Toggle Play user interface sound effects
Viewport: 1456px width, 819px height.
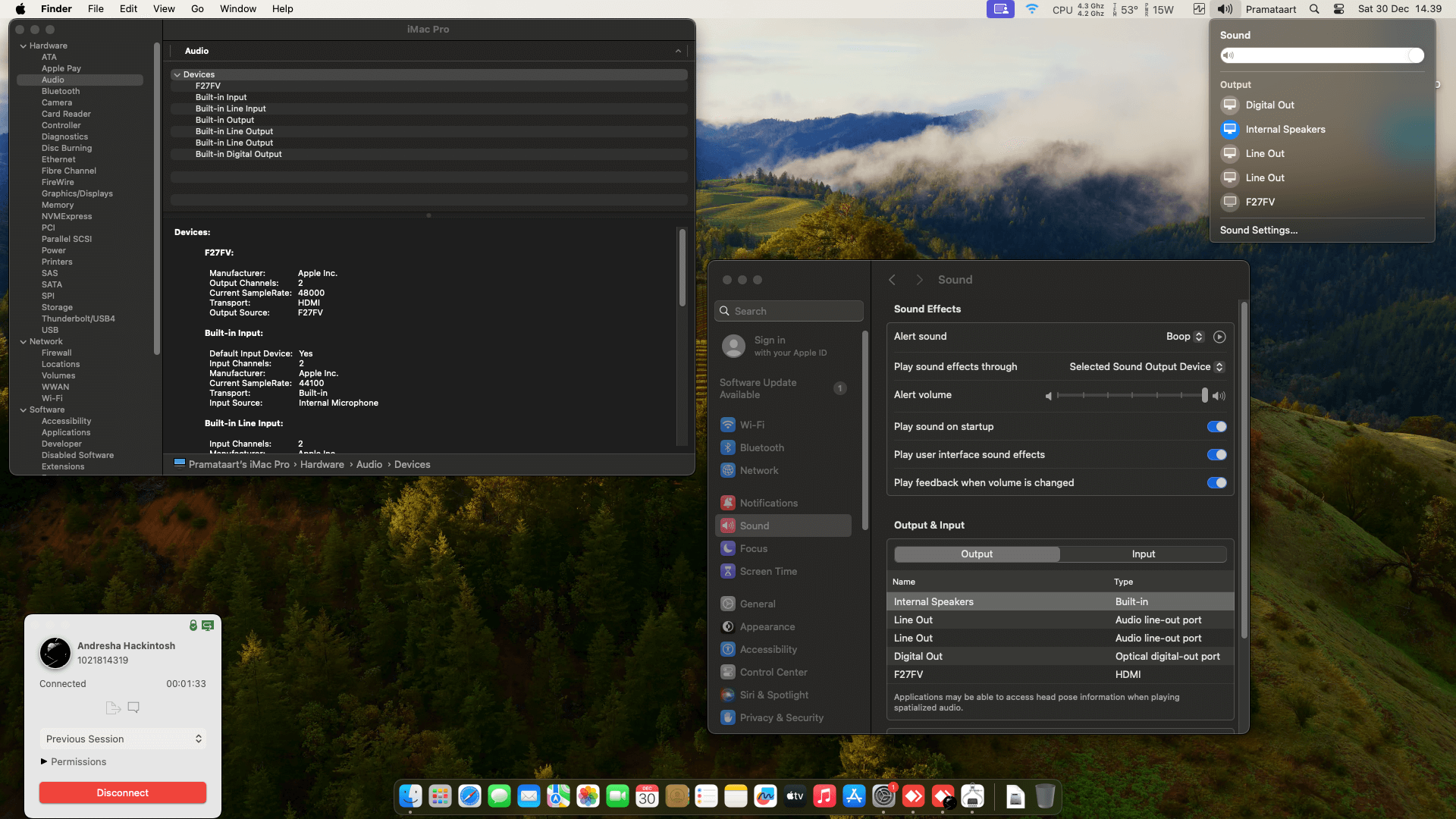pyautogui.click(x=1216, y=455)
